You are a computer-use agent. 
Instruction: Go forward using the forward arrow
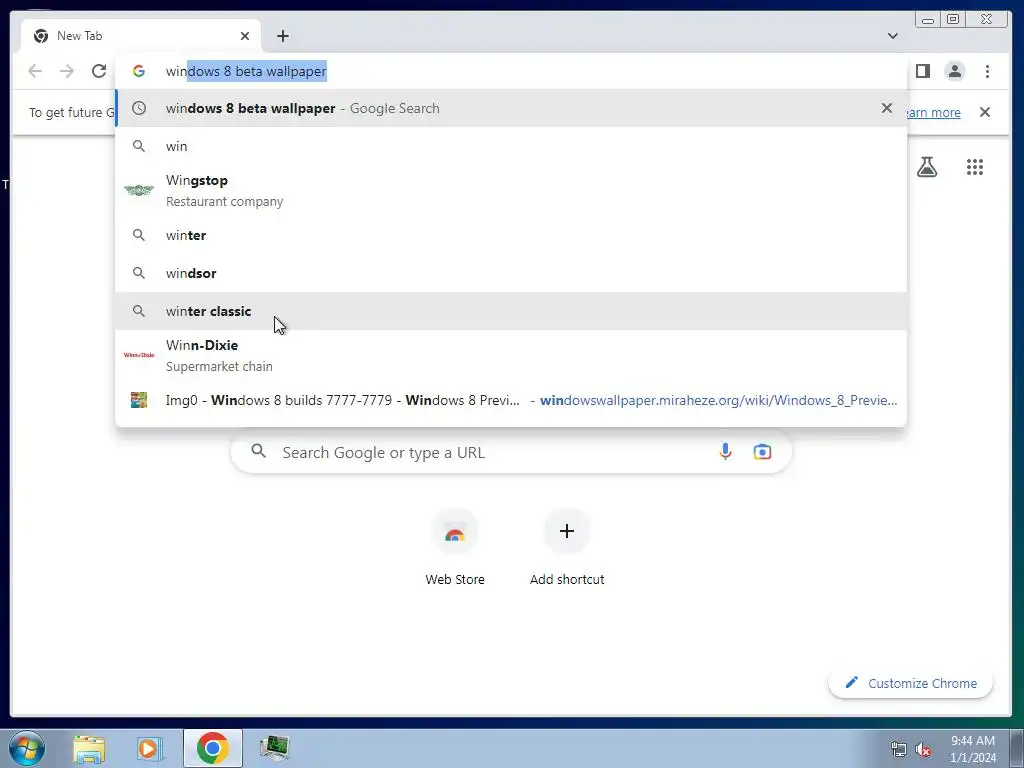(67, 71)
